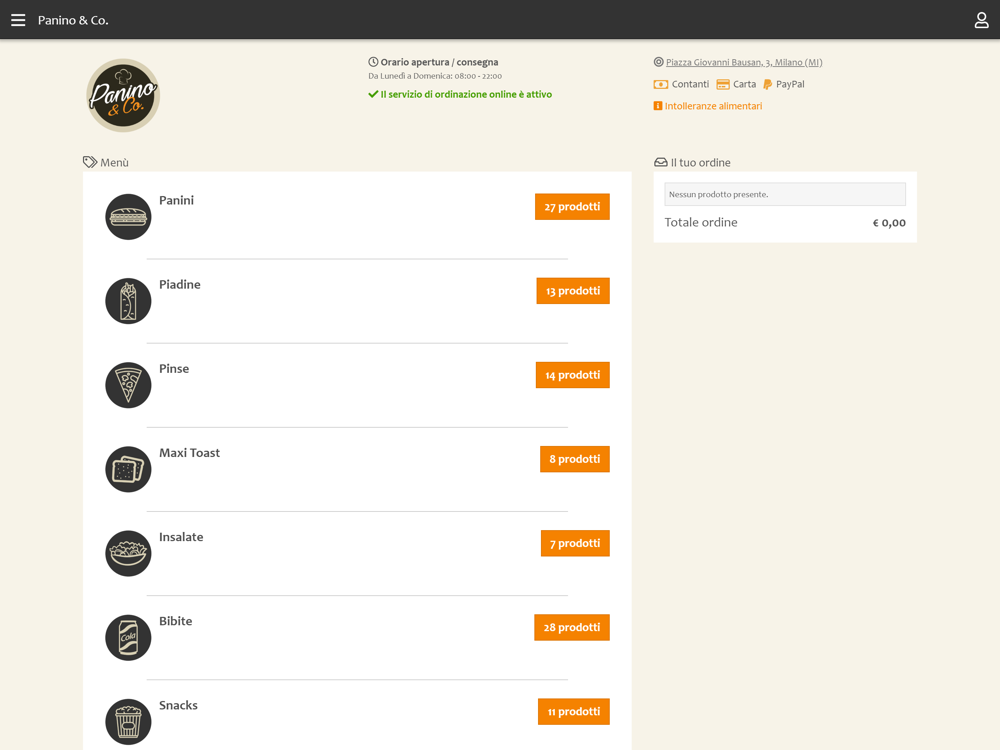Click the € 0,00 order total

889,223
